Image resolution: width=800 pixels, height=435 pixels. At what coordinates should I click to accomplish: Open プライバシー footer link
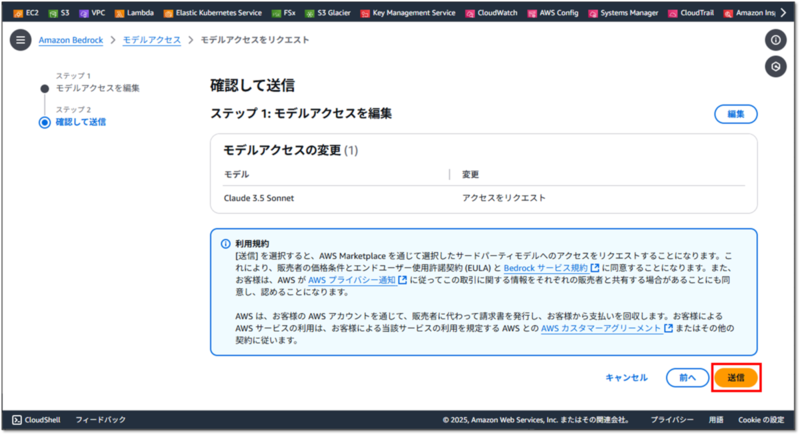[x=672, y=420]
